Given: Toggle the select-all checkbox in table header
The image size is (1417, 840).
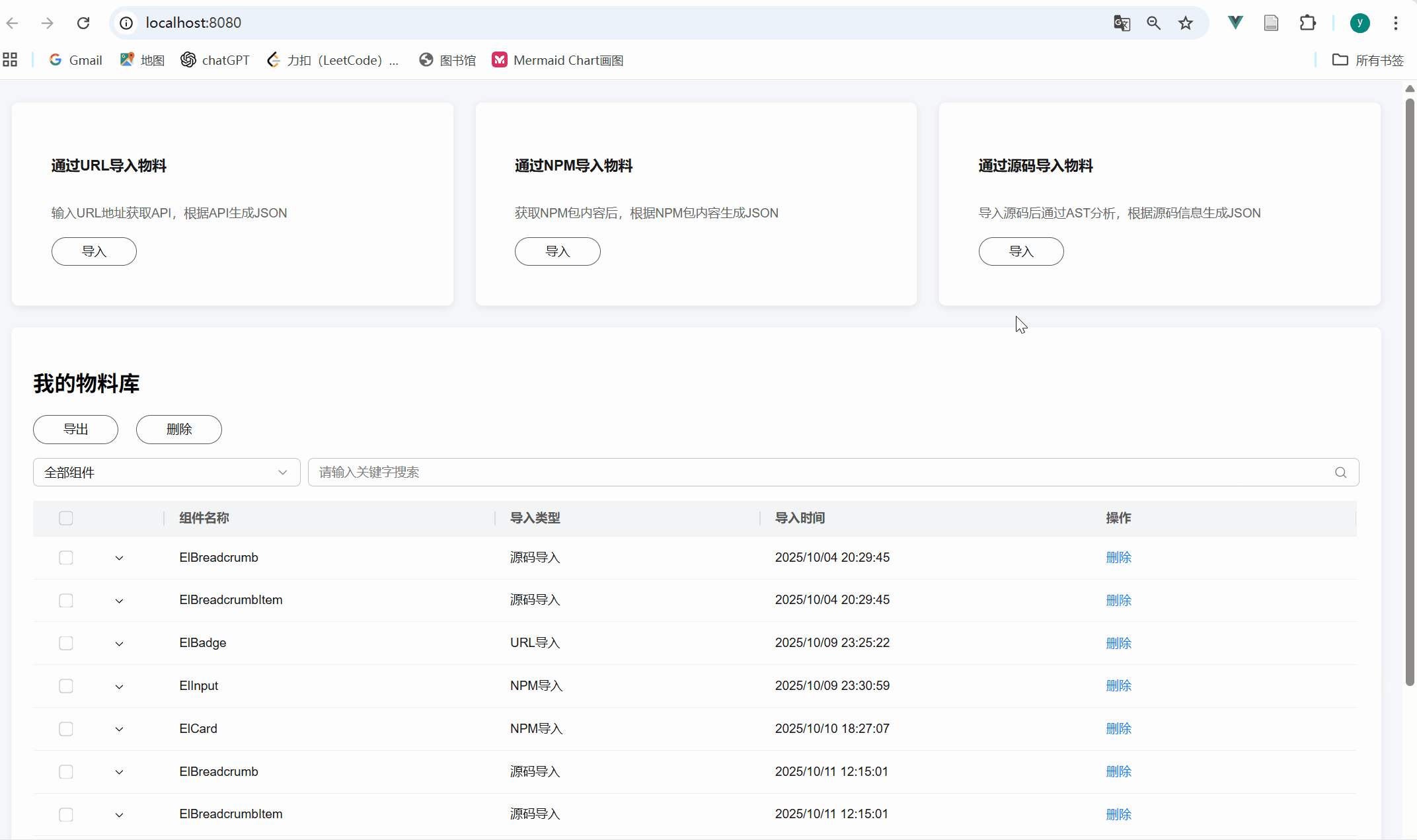Looking at the screenshot, I should pos(66,518).
